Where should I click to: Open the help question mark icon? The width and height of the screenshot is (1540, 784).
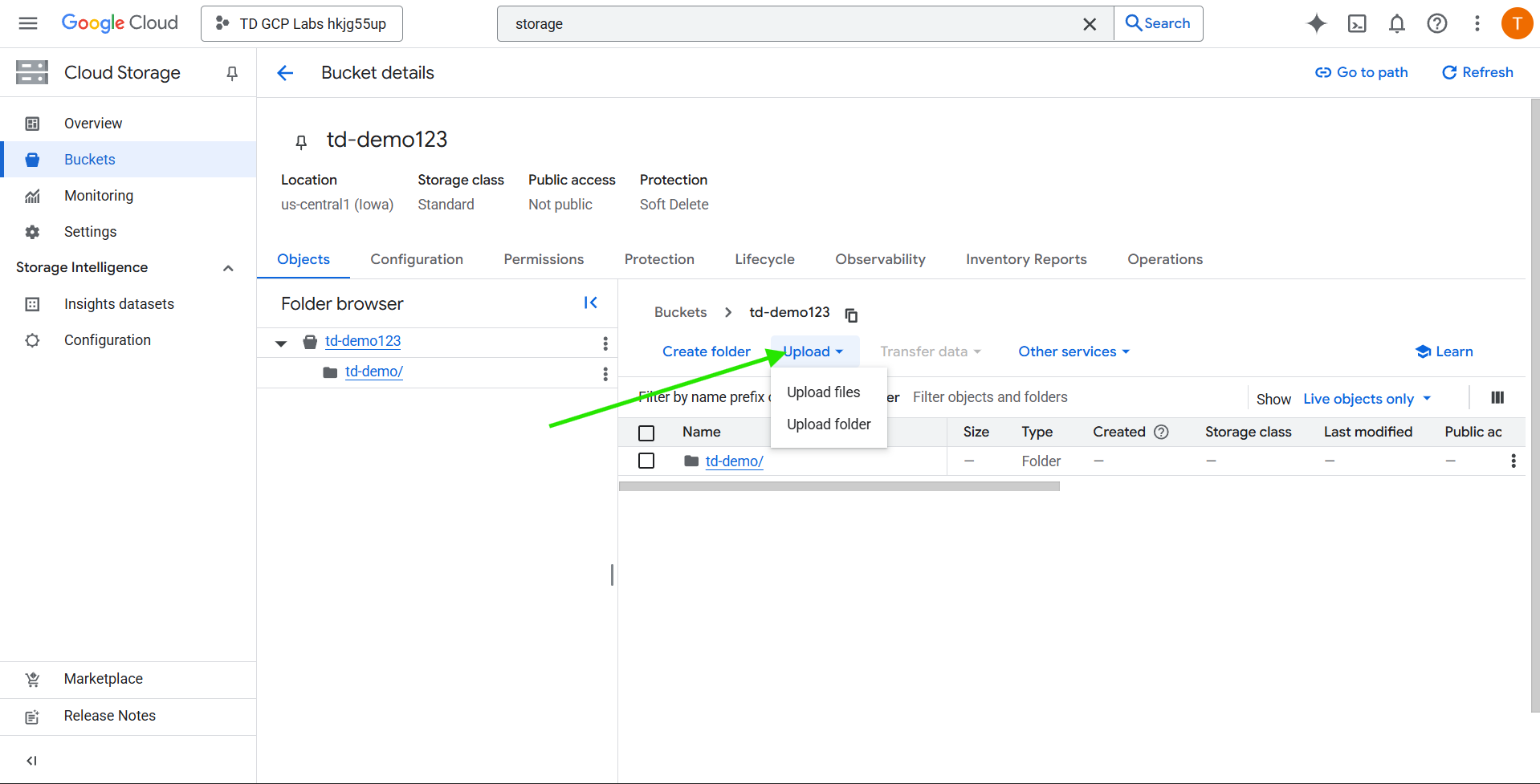click(x=1436, y=24)
